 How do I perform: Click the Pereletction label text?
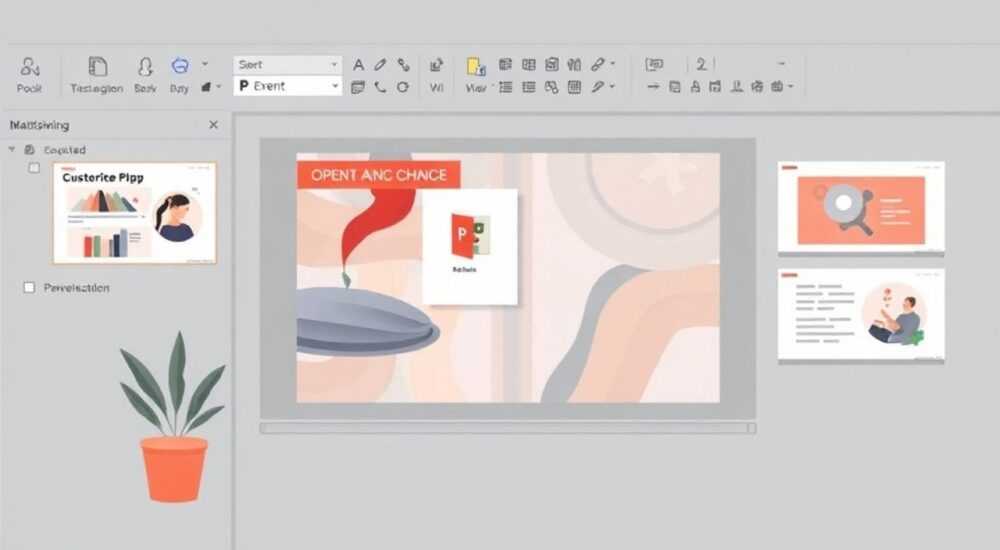[77, 288]
